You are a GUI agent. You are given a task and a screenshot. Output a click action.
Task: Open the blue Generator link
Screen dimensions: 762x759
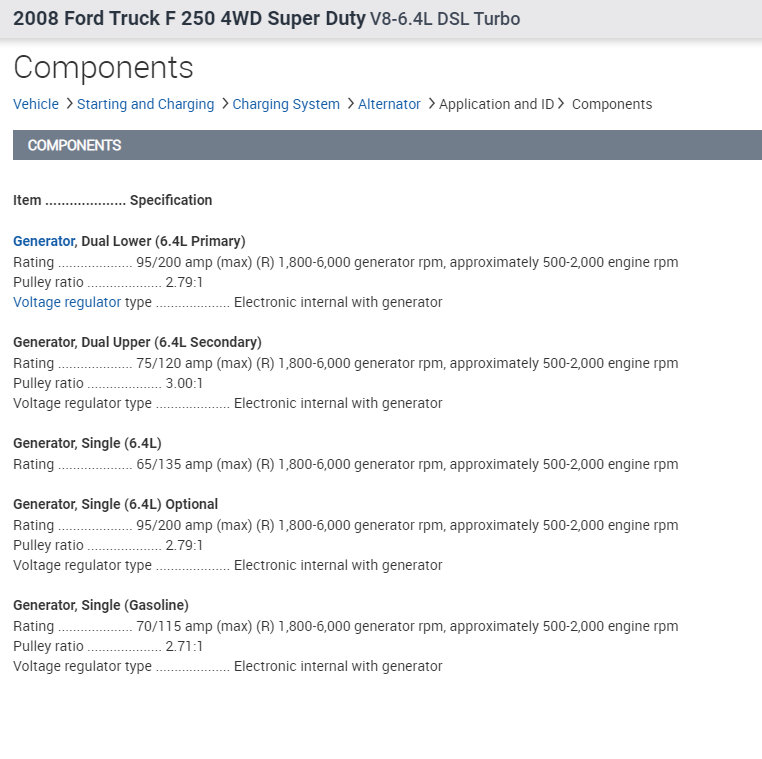point(43,241)
